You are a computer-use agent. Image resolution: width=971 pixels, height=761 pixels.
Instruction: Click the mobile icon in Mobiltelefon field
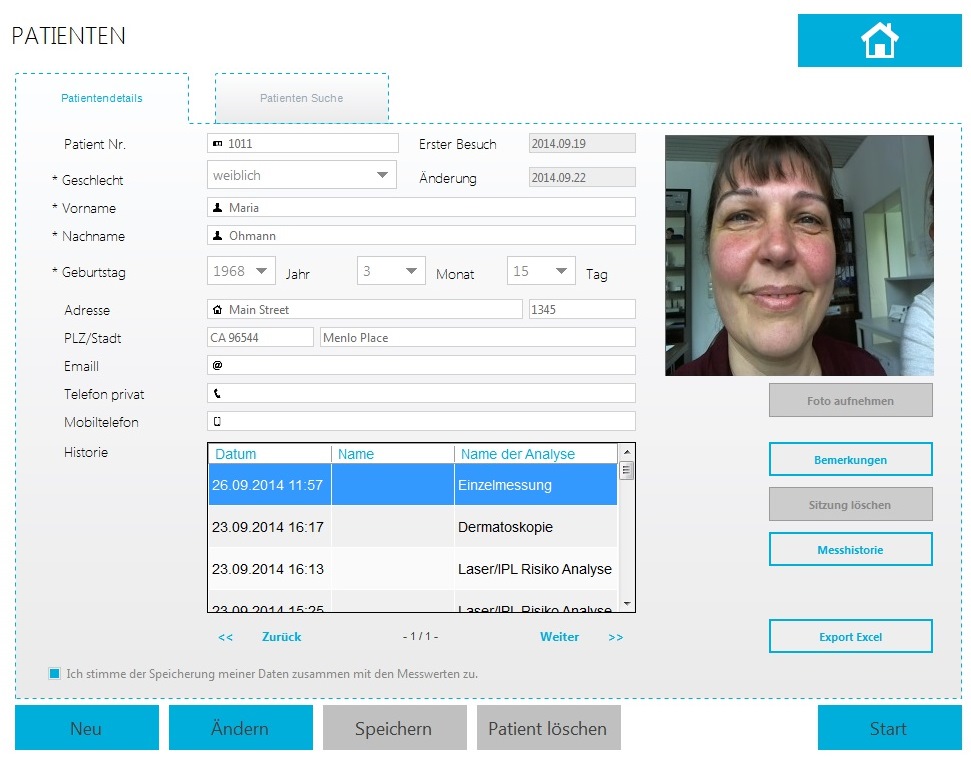[217, 421]
